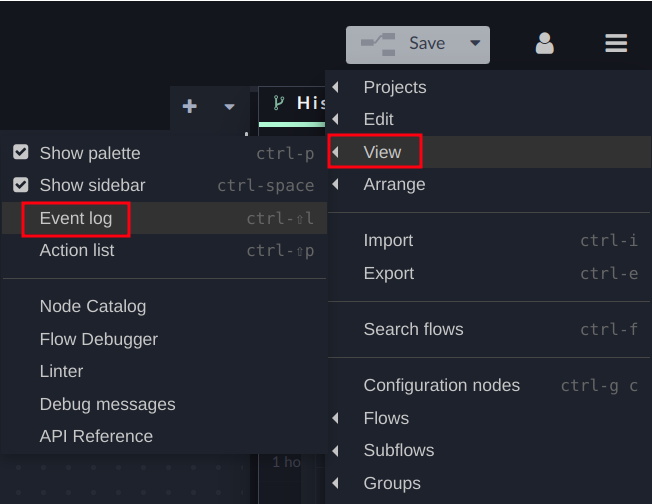Screen dimensions: 652x504
Task: Click Import in the main menu
Action: point(388,240)
